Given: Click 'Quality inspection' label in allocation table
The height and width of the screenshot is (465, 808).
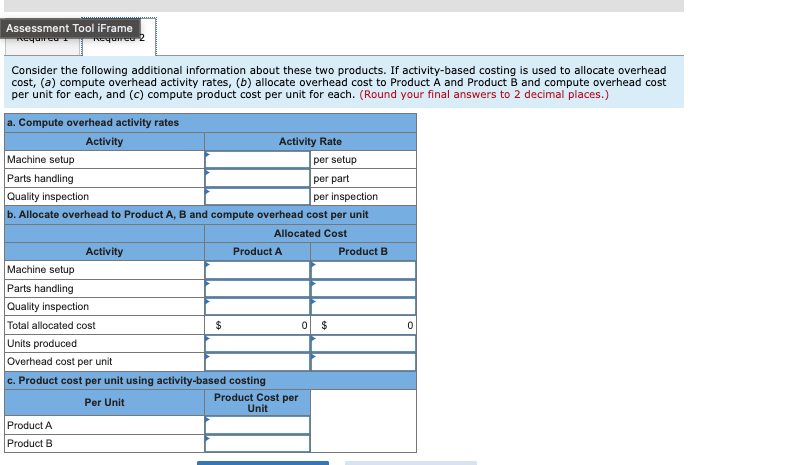Looking at the screenshot, I should point(48,306).
